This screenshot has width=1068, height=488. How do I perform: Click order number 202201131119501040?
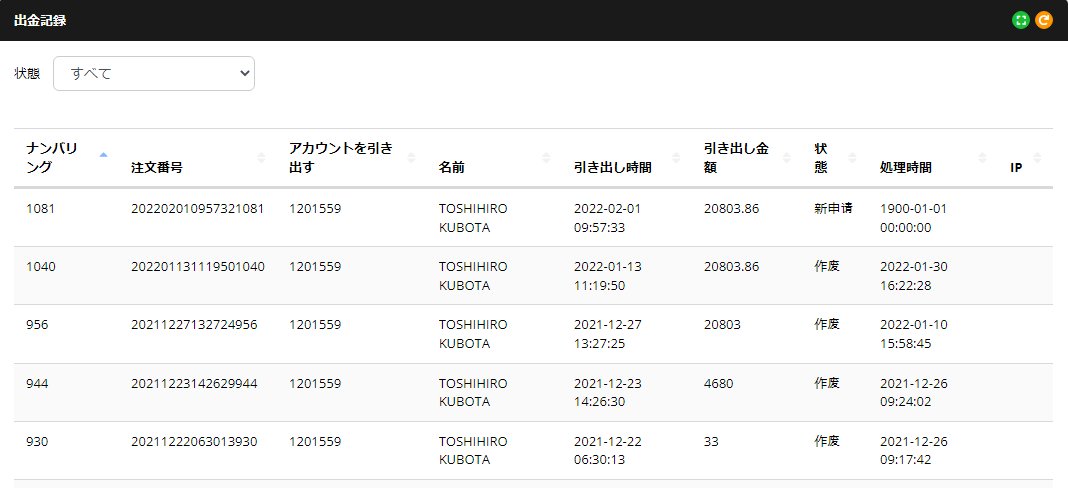(x=198, y=266)
